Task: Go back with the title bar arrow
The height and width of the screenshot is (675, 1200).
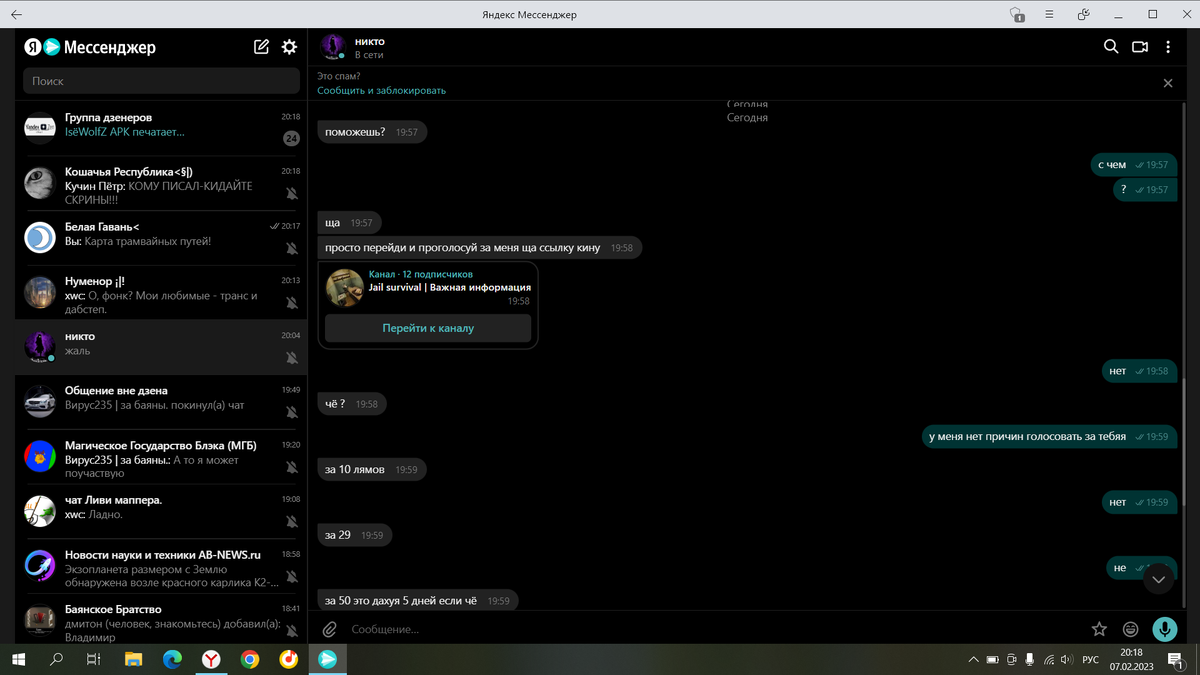Action: [17, 14]
